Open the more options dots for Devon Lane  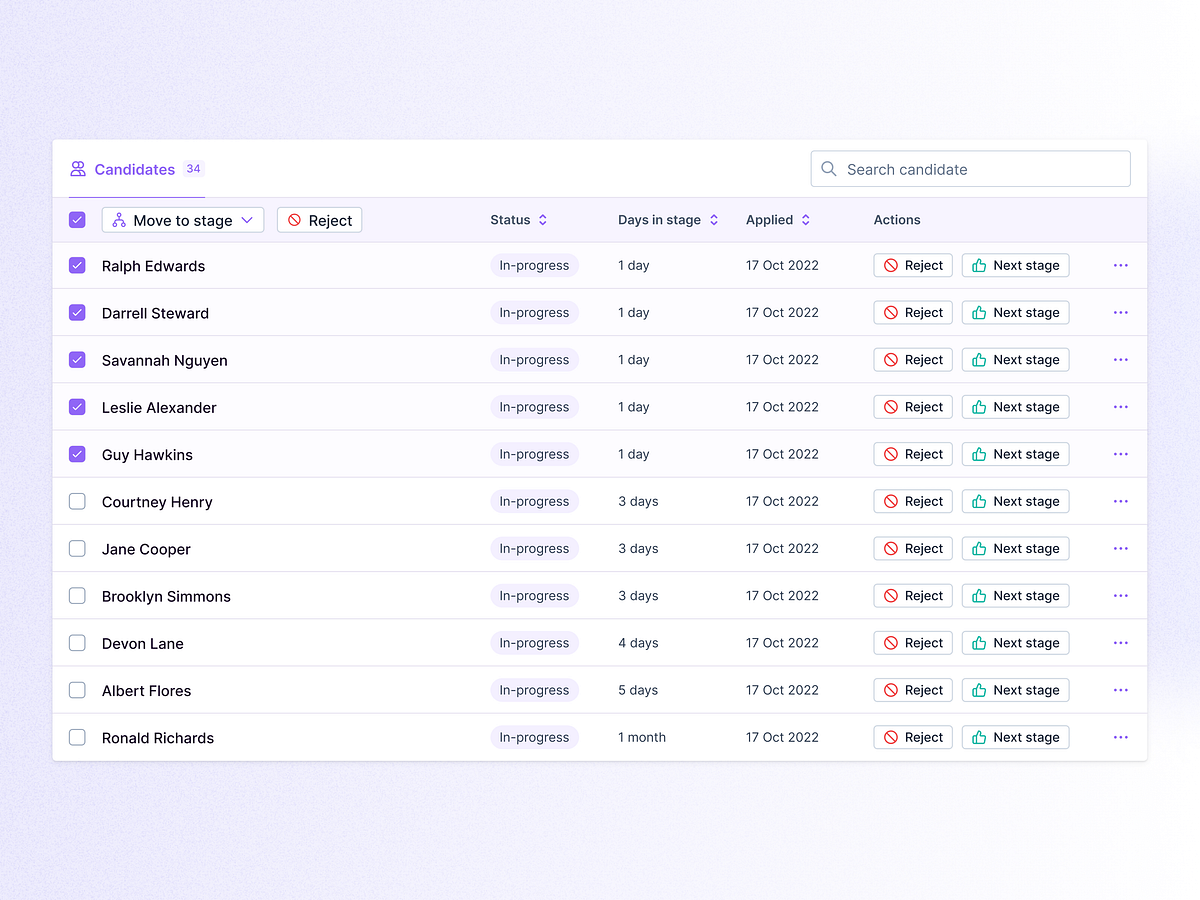coord(1120,643)
